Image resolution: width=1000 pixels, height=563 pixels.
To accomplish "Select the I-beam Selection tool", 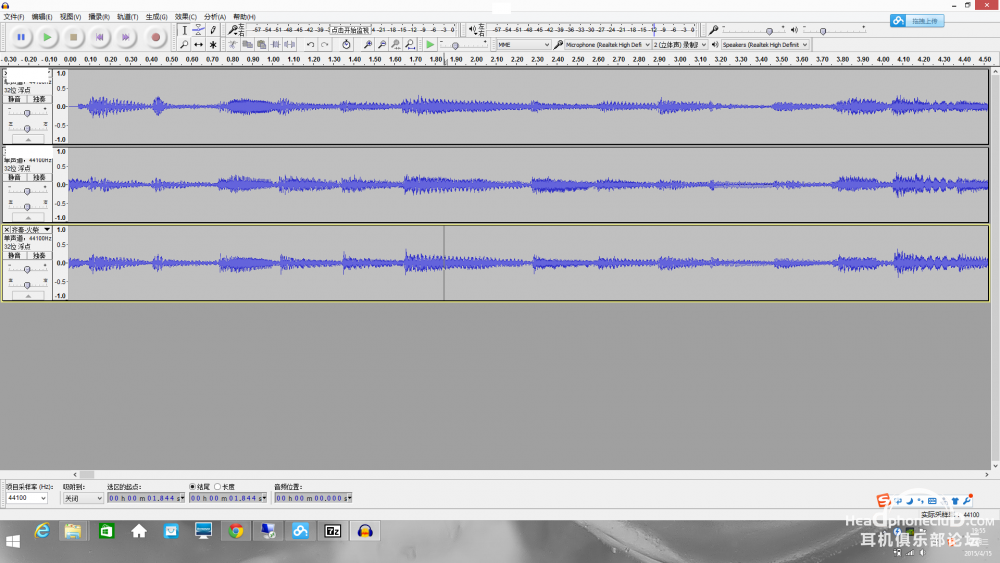I will (184, 30).
